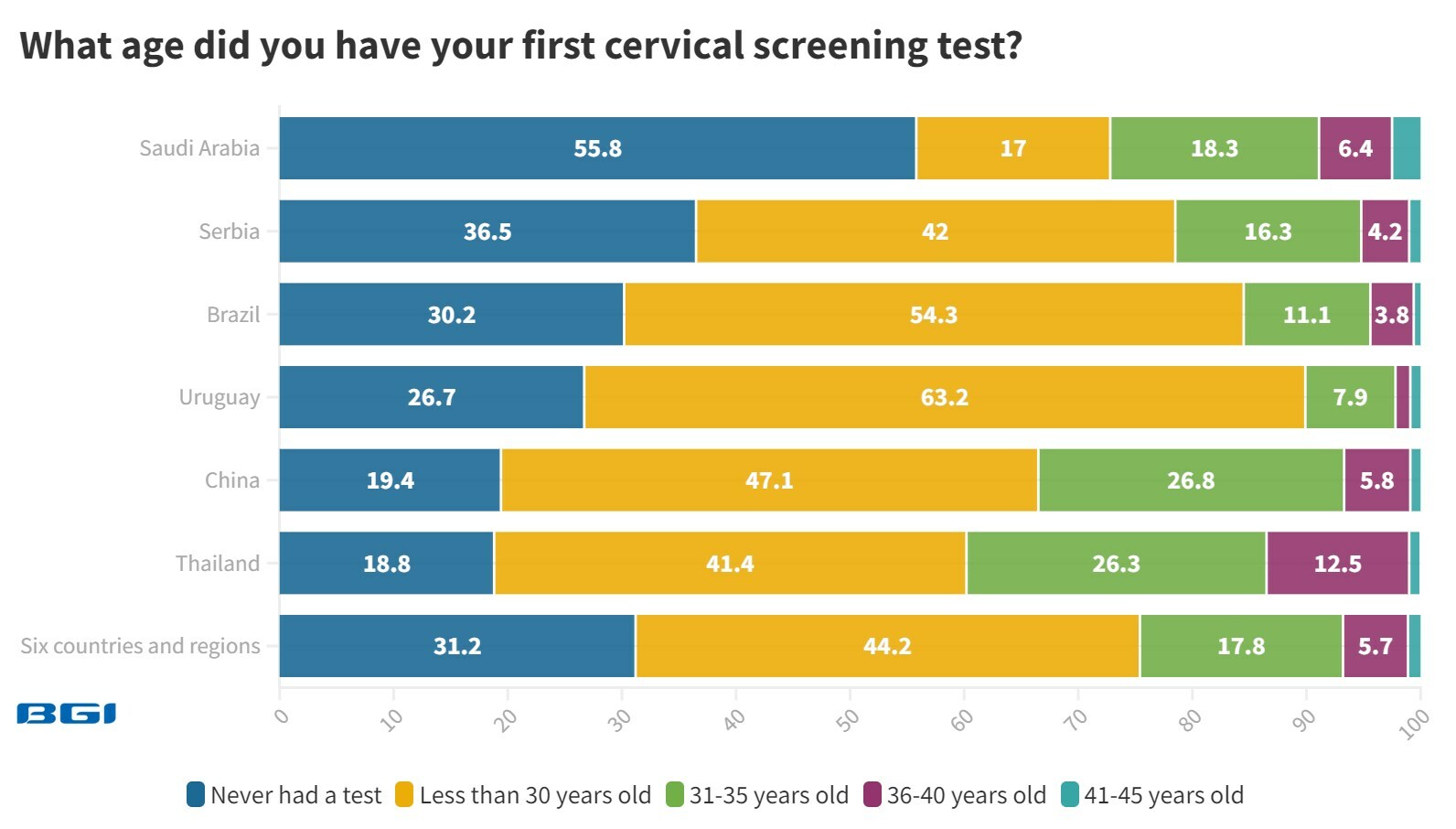Click Serbia's 36.5 blue bar segment

(x=487, y=231)
